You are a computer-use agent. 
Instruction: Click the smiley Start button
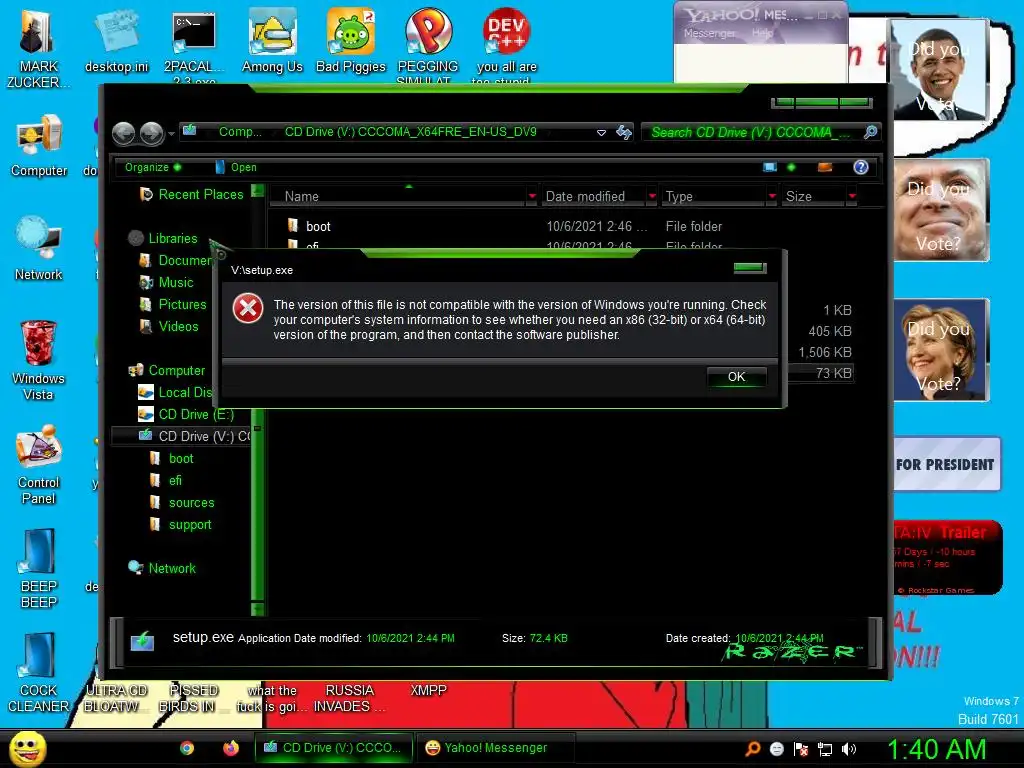coord(27,748)
